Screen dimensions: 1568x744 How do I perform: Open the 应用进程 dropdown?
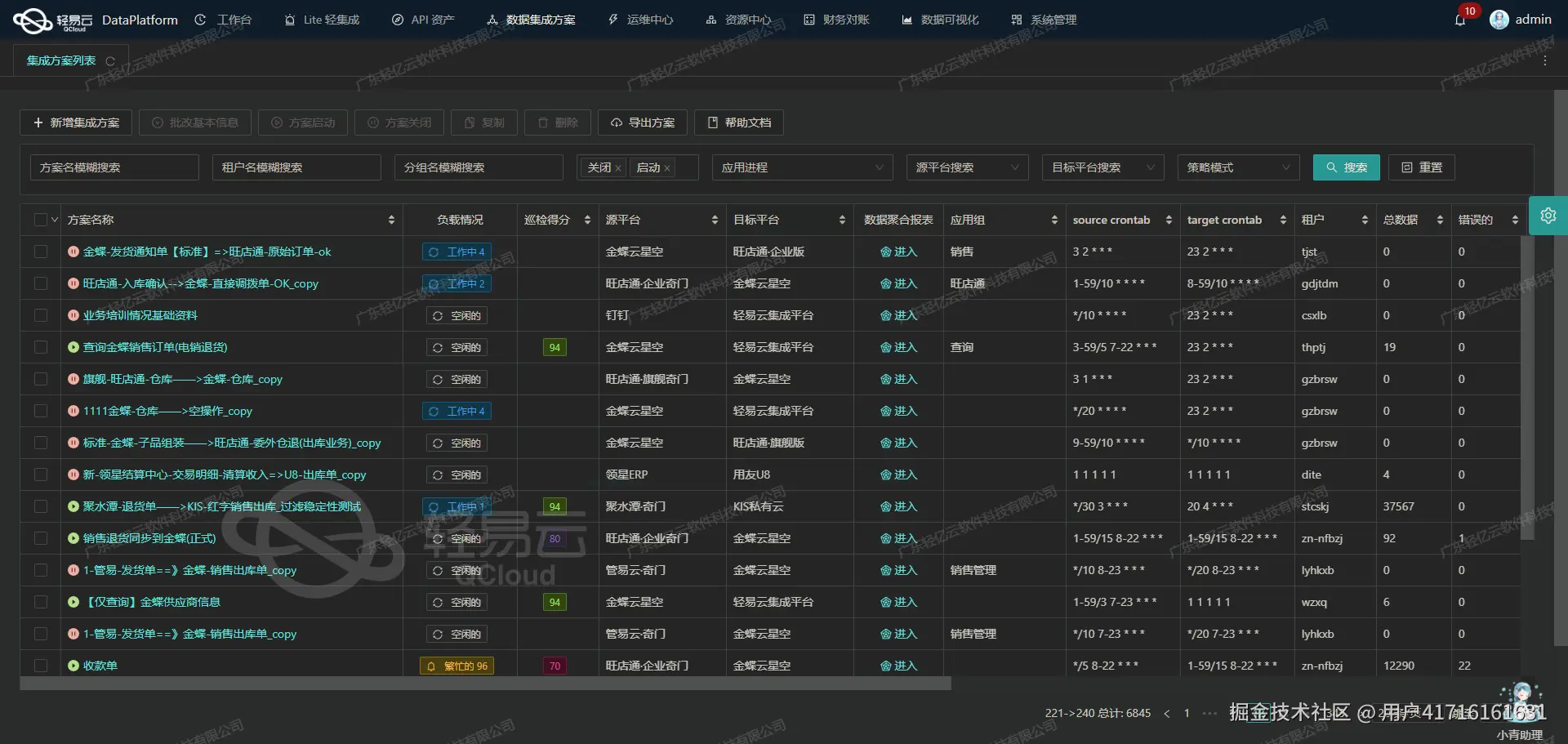(802, 167)
